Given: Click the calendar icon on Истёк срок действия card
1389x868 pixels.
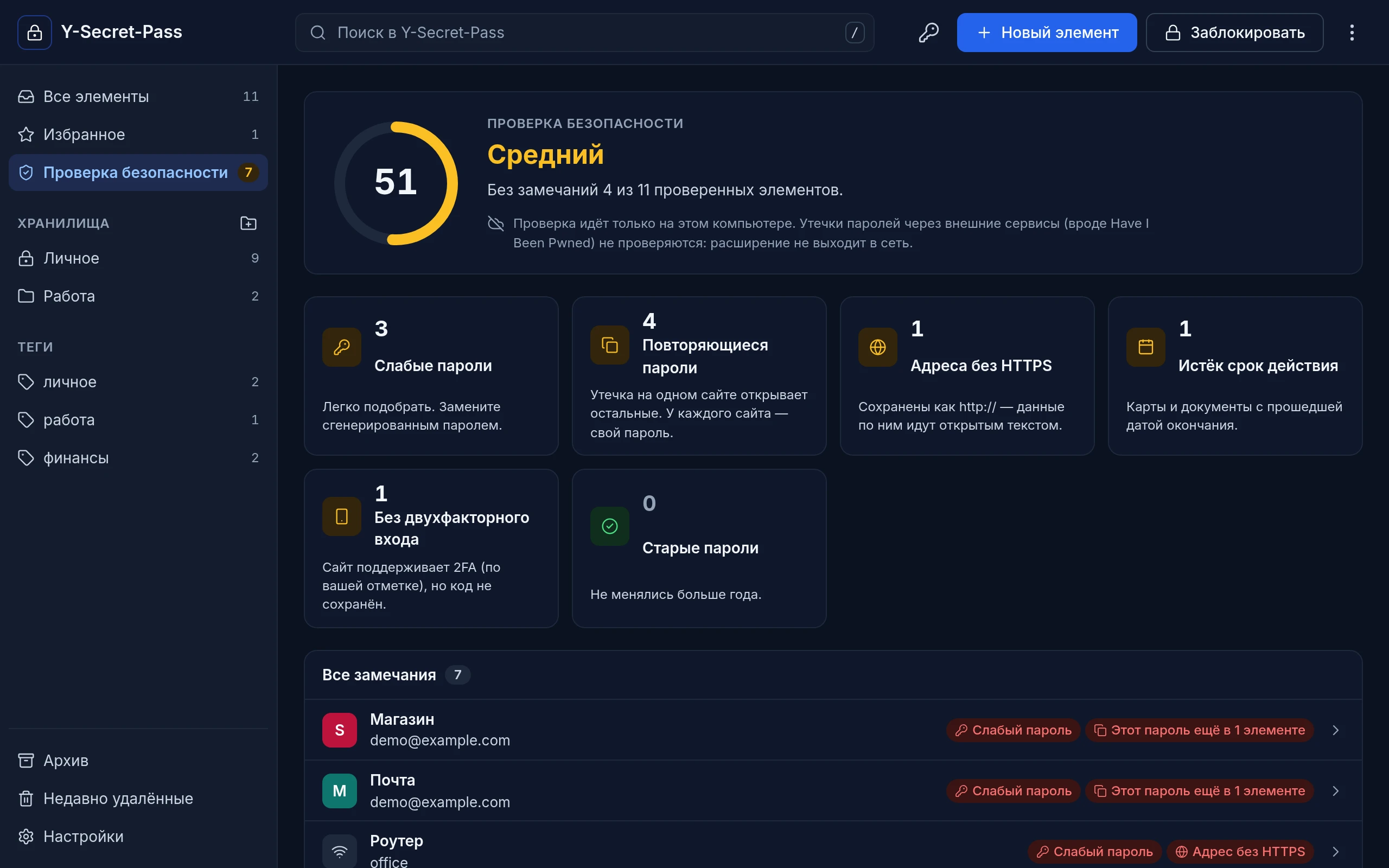Looking at the screenshot, I should 1145,347.
